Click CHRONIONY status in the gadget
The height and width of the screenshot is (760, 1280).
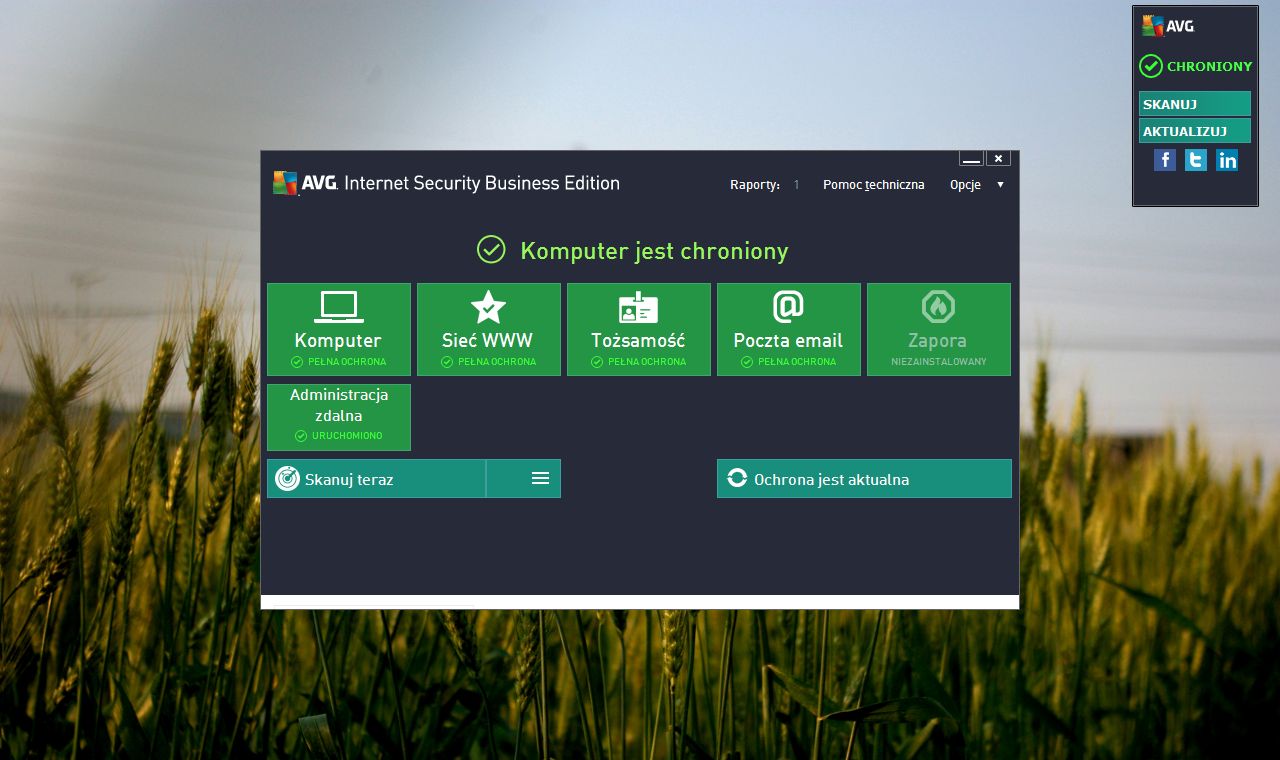(1196, 67)
